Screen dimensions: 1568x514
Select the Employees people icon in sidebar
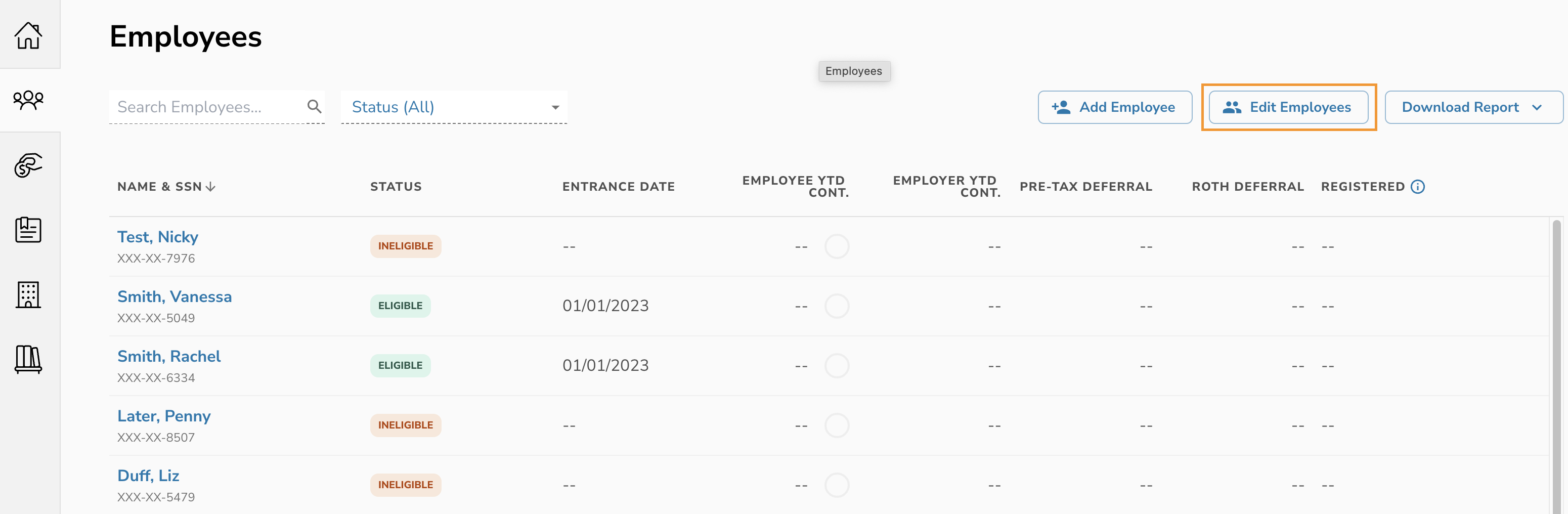coord(28,100)
